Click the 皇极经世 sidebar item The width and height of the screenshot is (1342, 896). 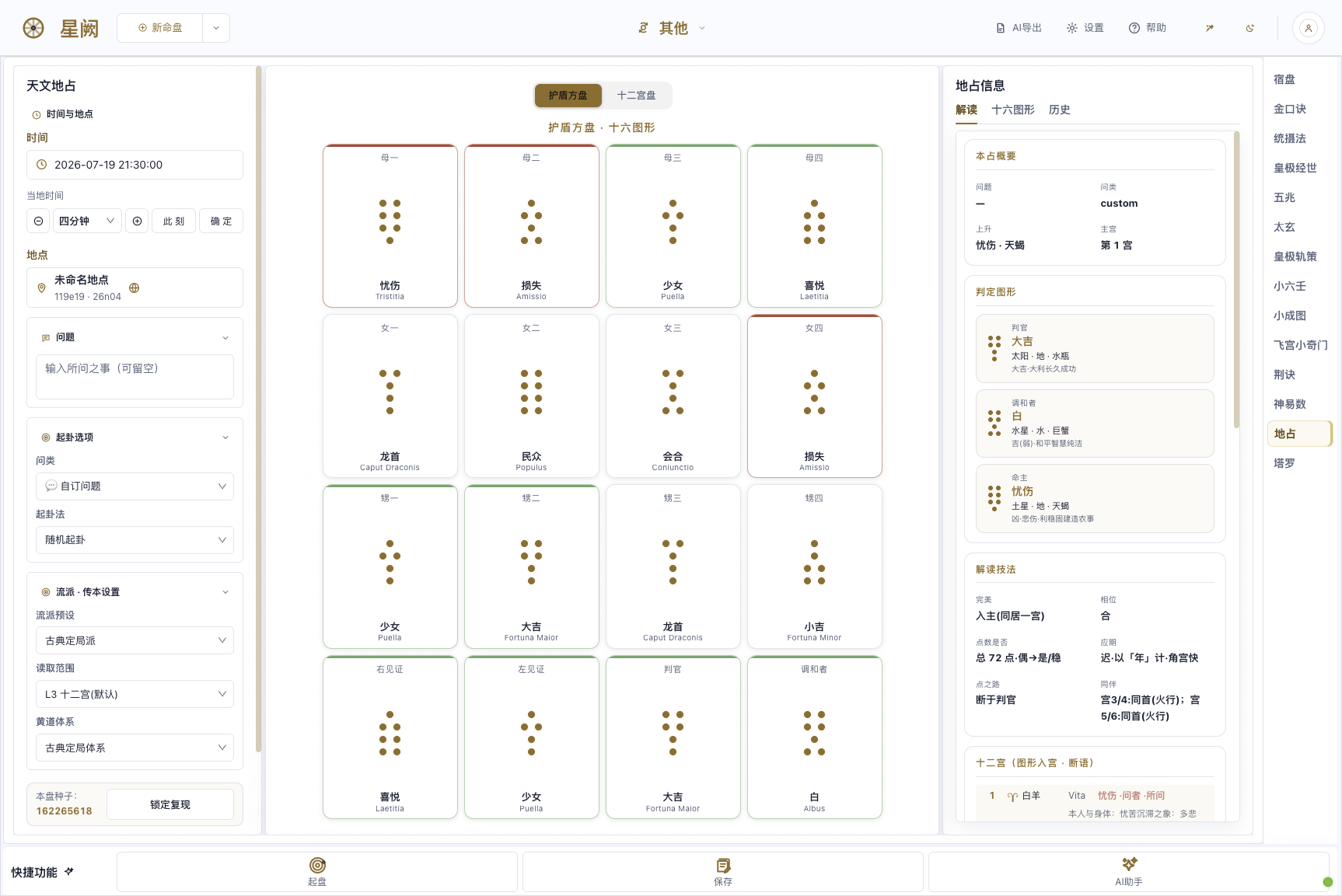click(1295, 168)
